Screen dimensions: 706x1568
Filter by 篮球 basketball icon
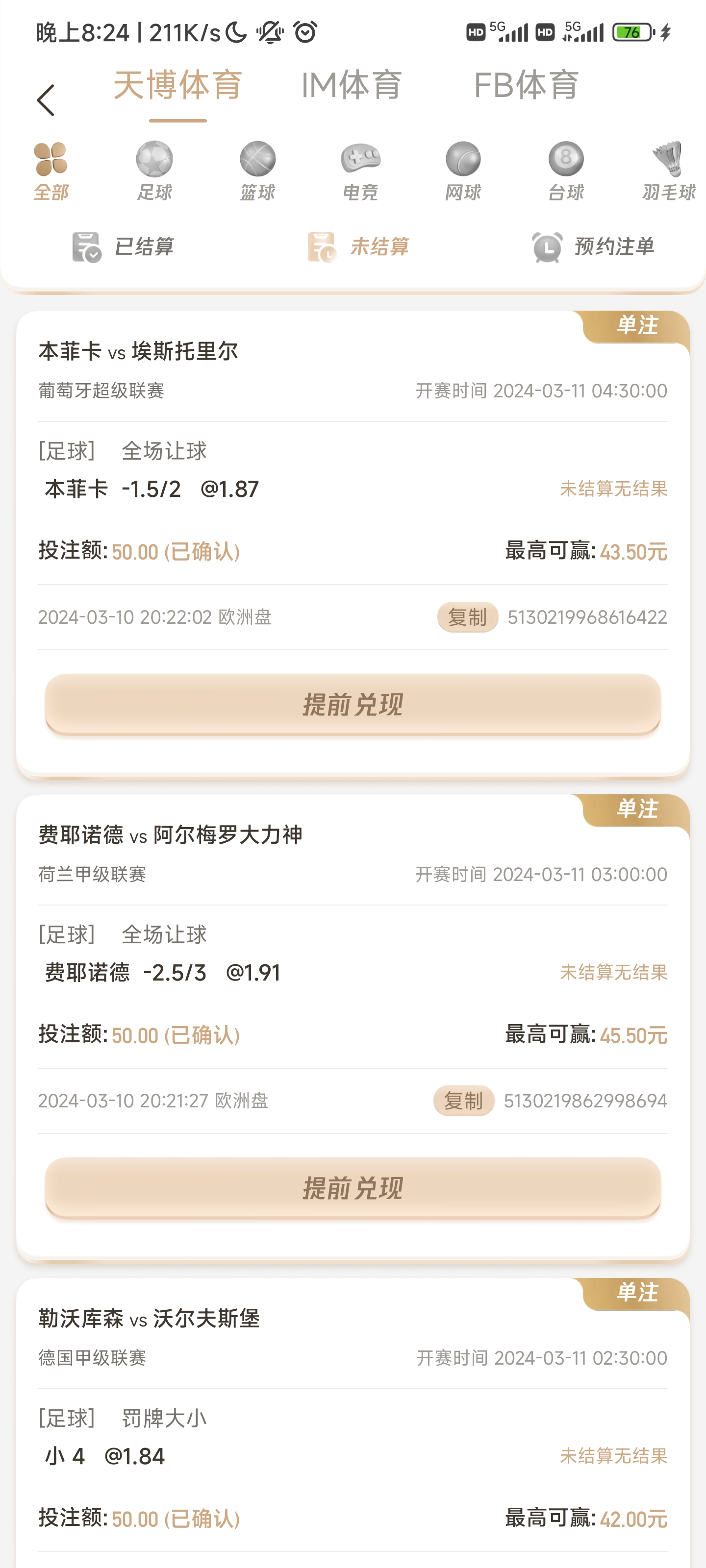(x=258, y=159)
